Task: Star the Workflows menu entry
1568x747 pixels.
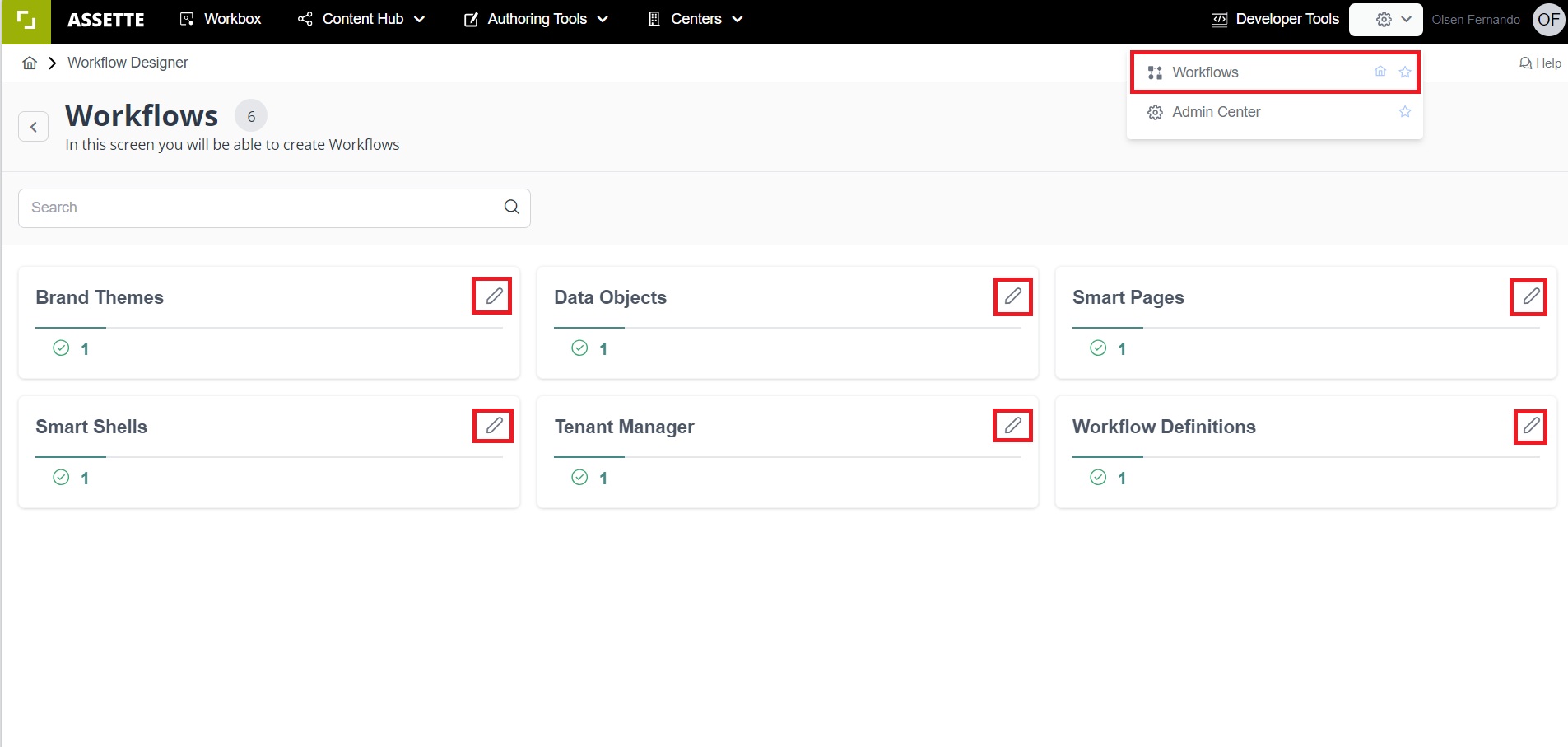Action: pos(1404,72)
